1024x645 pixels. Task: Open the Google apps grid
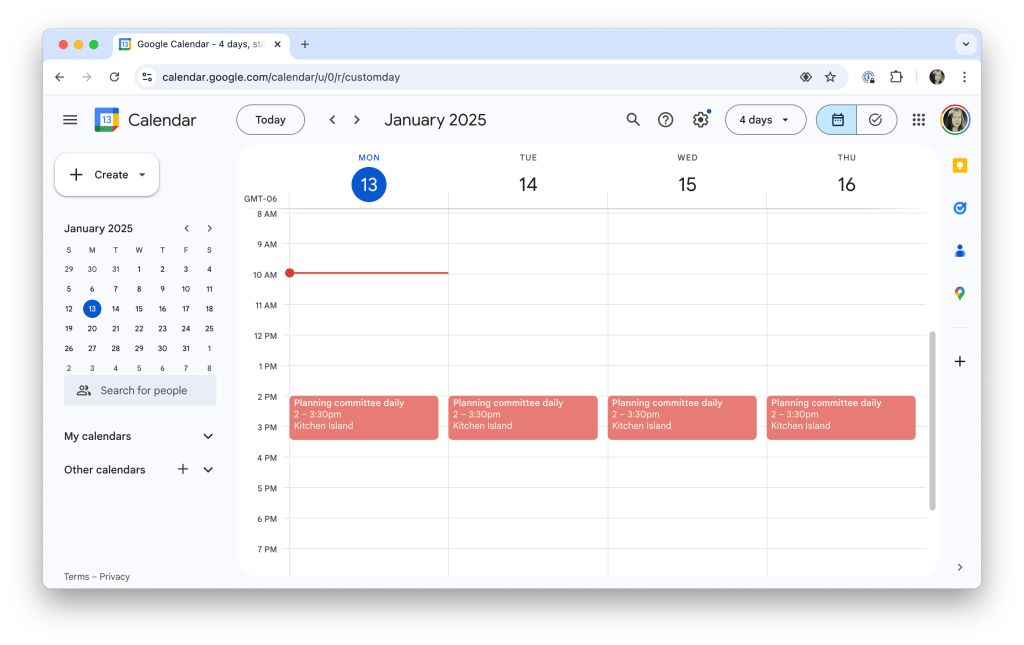point(919,120)
